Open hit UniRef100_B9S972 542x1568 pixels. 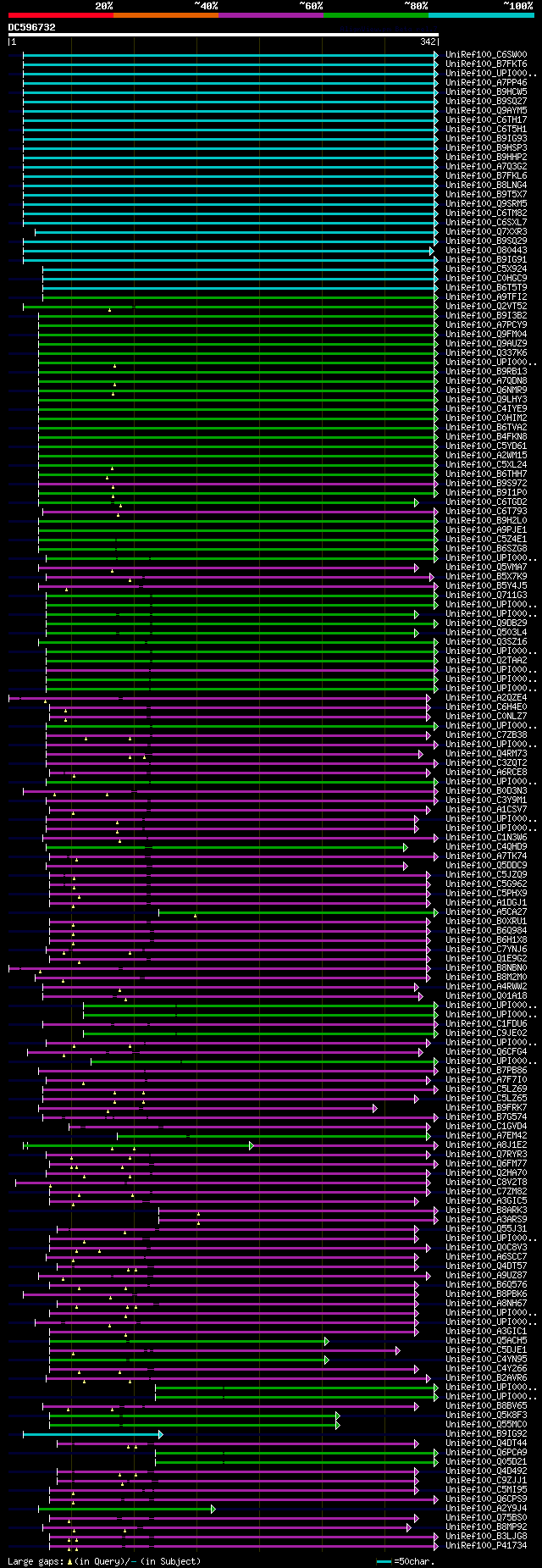pos(486,483)
